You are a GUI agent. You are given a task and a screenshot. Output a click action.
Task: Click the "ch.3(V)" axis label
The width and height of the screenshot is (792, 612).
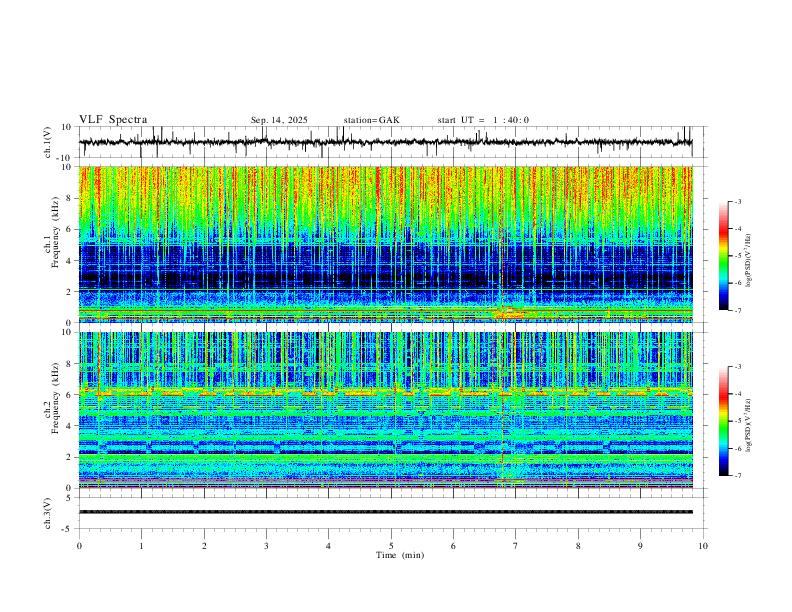(48, 513)
